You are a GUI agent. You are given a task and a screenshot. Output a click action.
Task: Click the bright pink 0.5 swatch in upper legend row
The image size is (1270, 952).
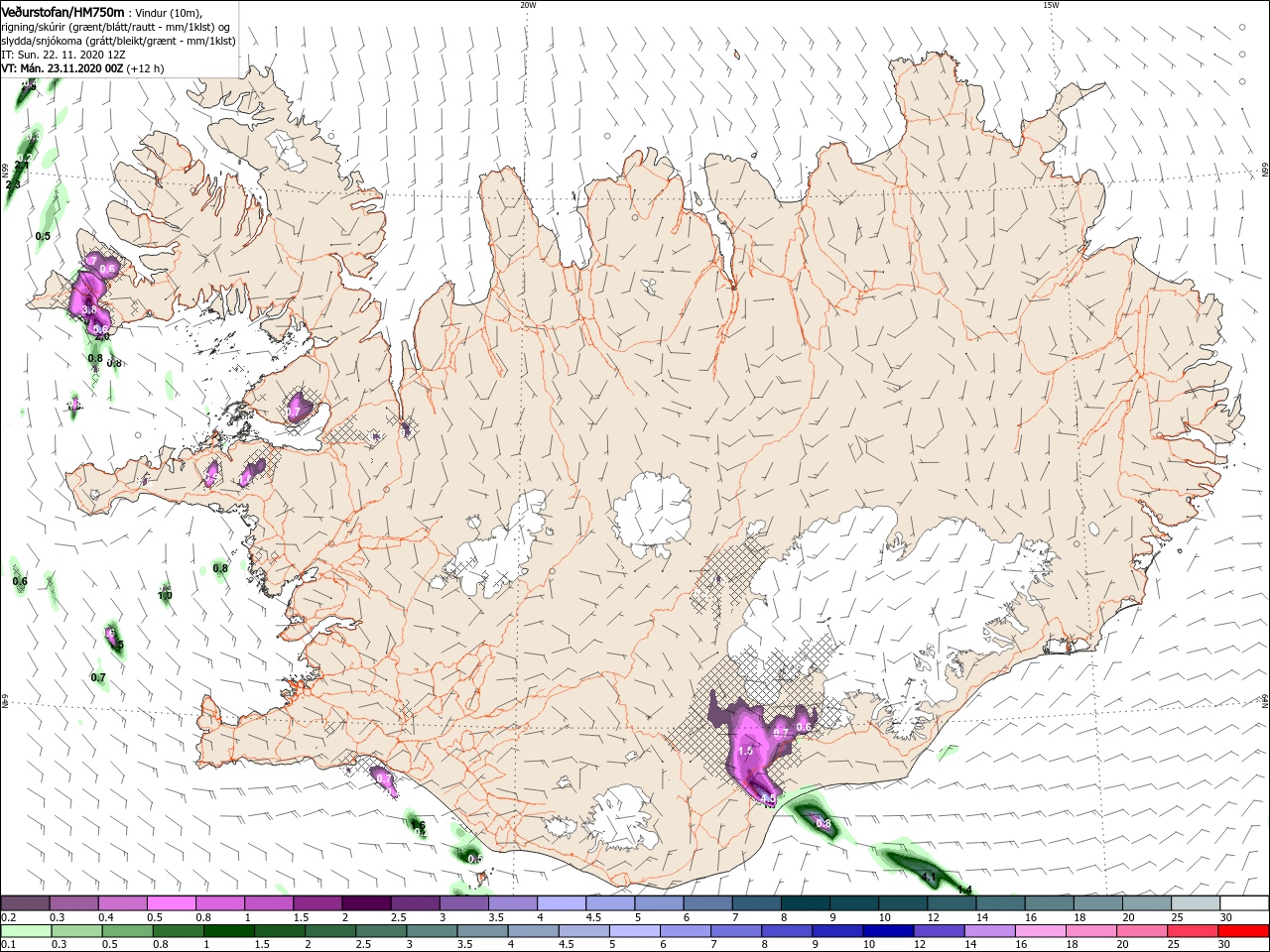coord(172,903)
